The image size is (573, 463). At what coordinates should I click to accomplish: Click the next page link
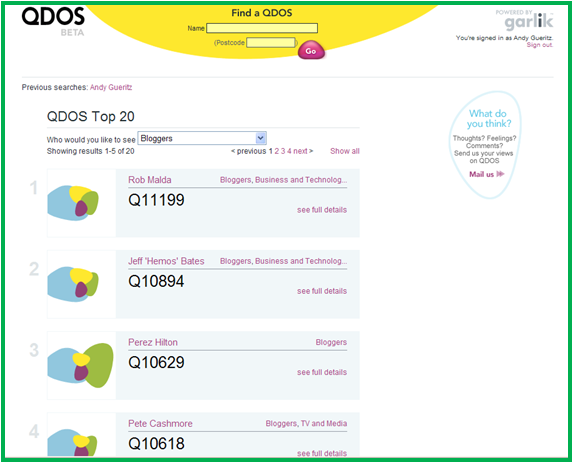pyautogui.click(x=303, y=151)
